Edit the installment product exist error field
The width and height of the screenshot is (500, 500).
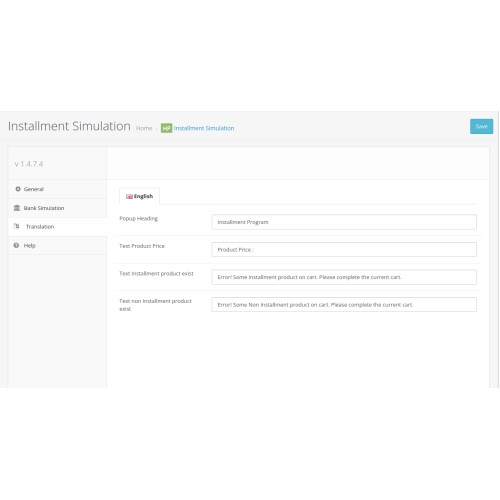pos(344,277)
